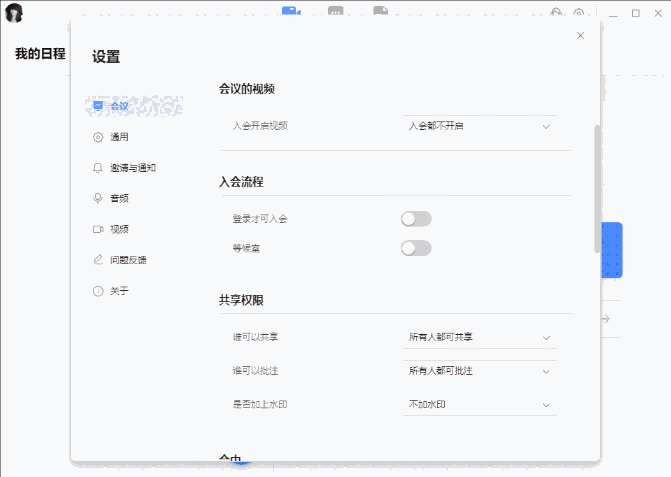
Task: Open the 问题反馈 section
Action: pyautogui.click(x=120, y=260)
